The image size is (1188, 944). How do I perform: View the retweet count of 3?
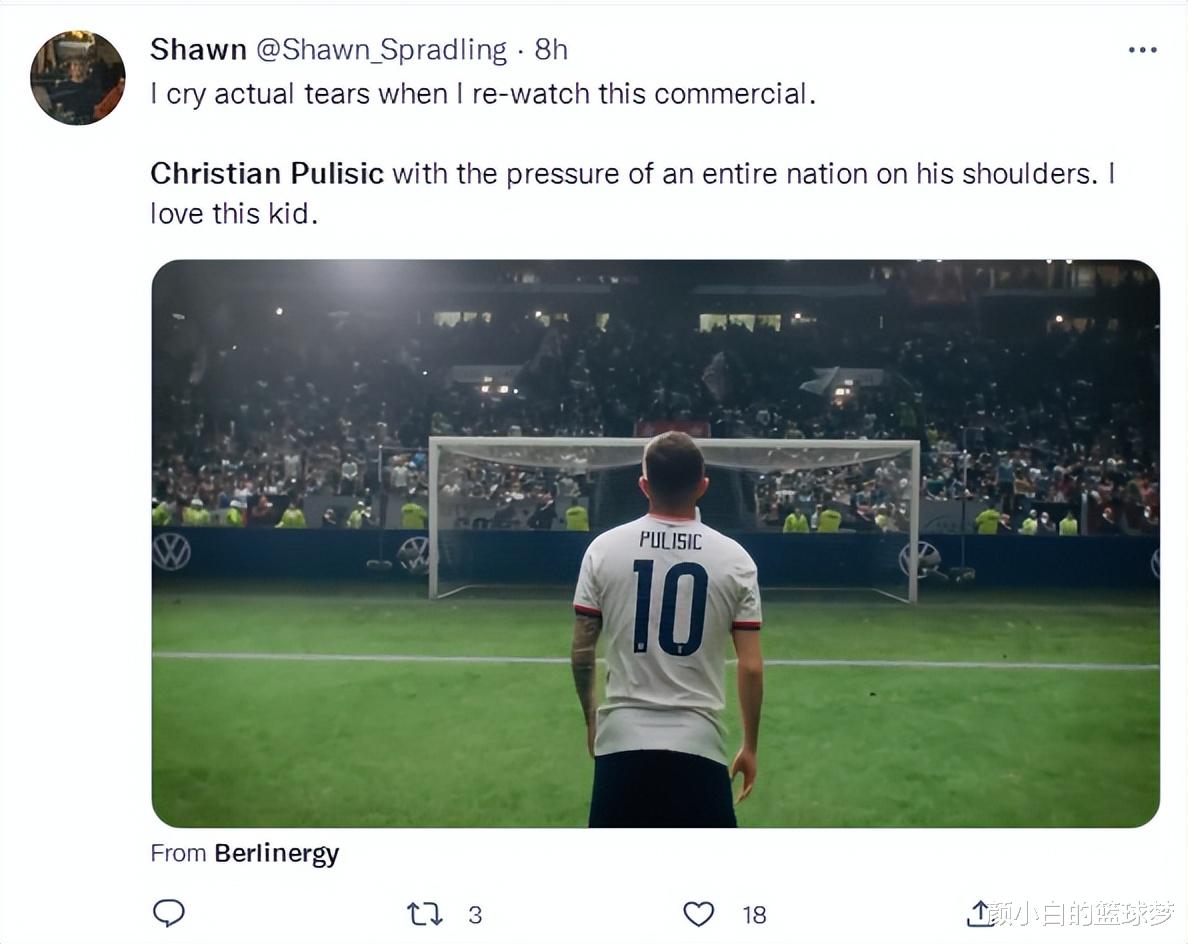tap(475, 914)
